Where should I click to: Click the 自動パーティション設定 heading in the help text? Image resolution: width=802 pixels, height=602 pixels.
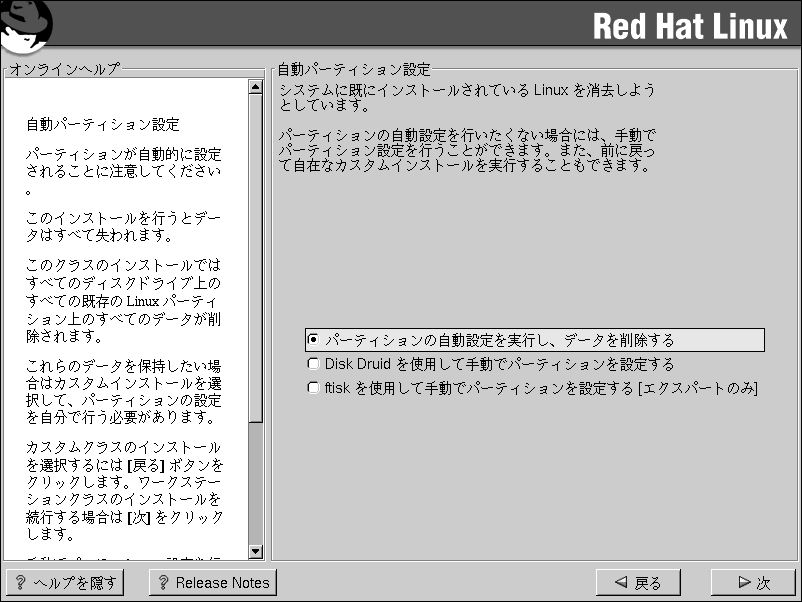pyautogui.click(x=103, y=125)
